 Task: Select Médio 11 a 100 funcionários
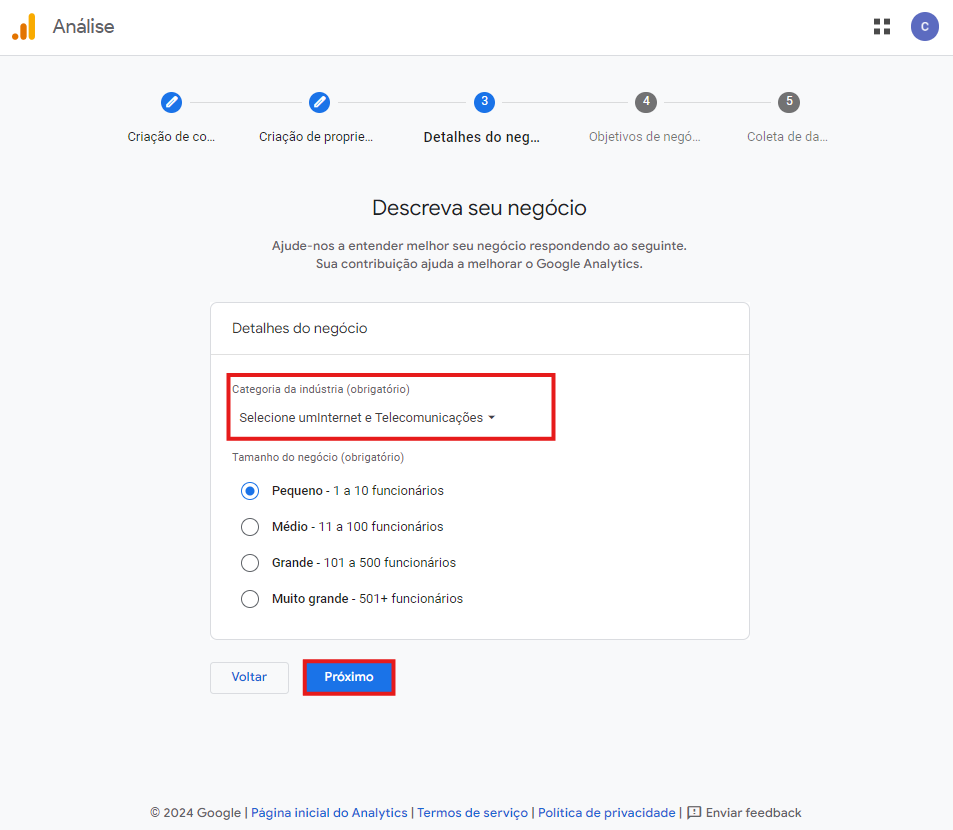click(x=250, y=527)
